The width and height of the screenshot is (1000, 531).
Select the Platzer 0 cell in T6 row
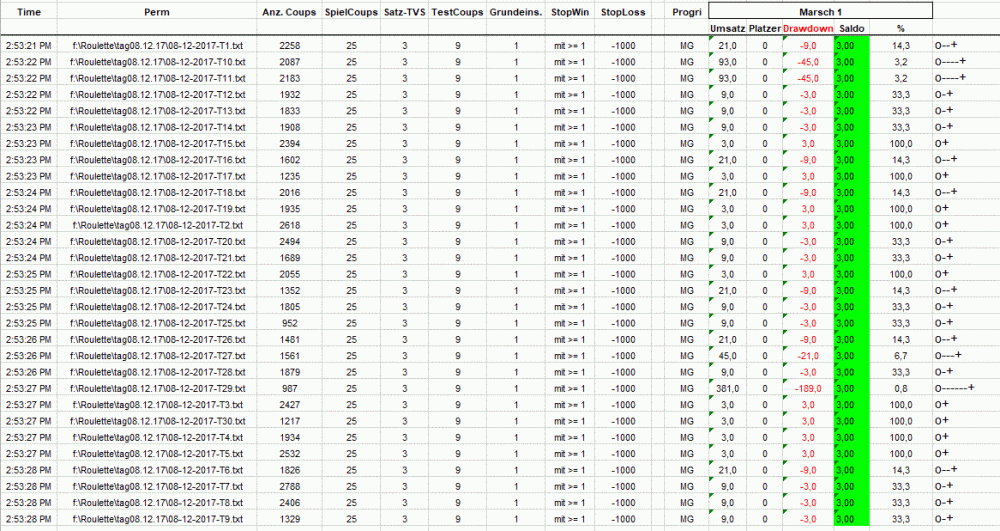point(765,470)
